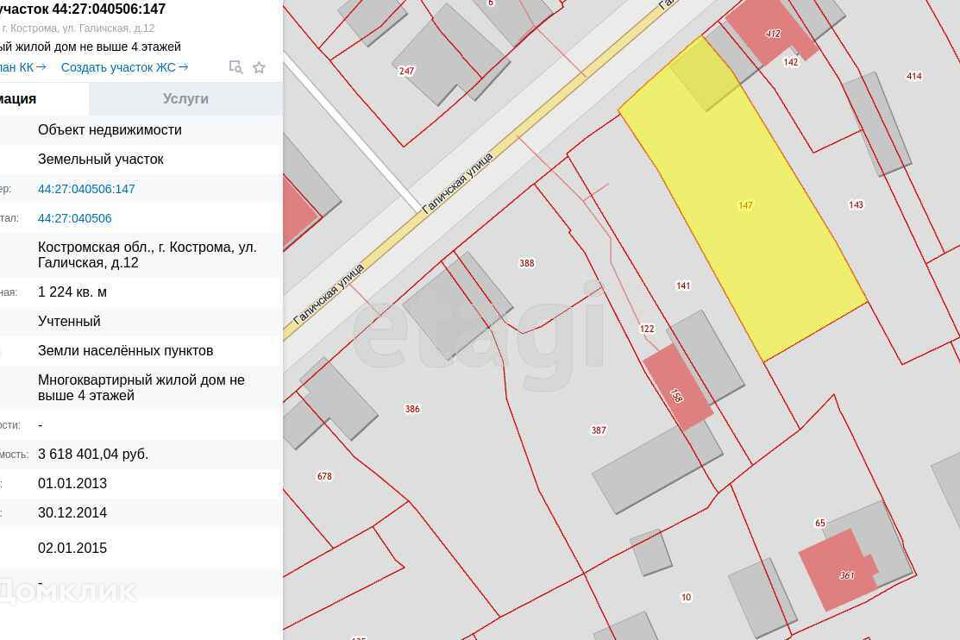
Task: Click the red building labeled 412
Action: pos(772,33)
